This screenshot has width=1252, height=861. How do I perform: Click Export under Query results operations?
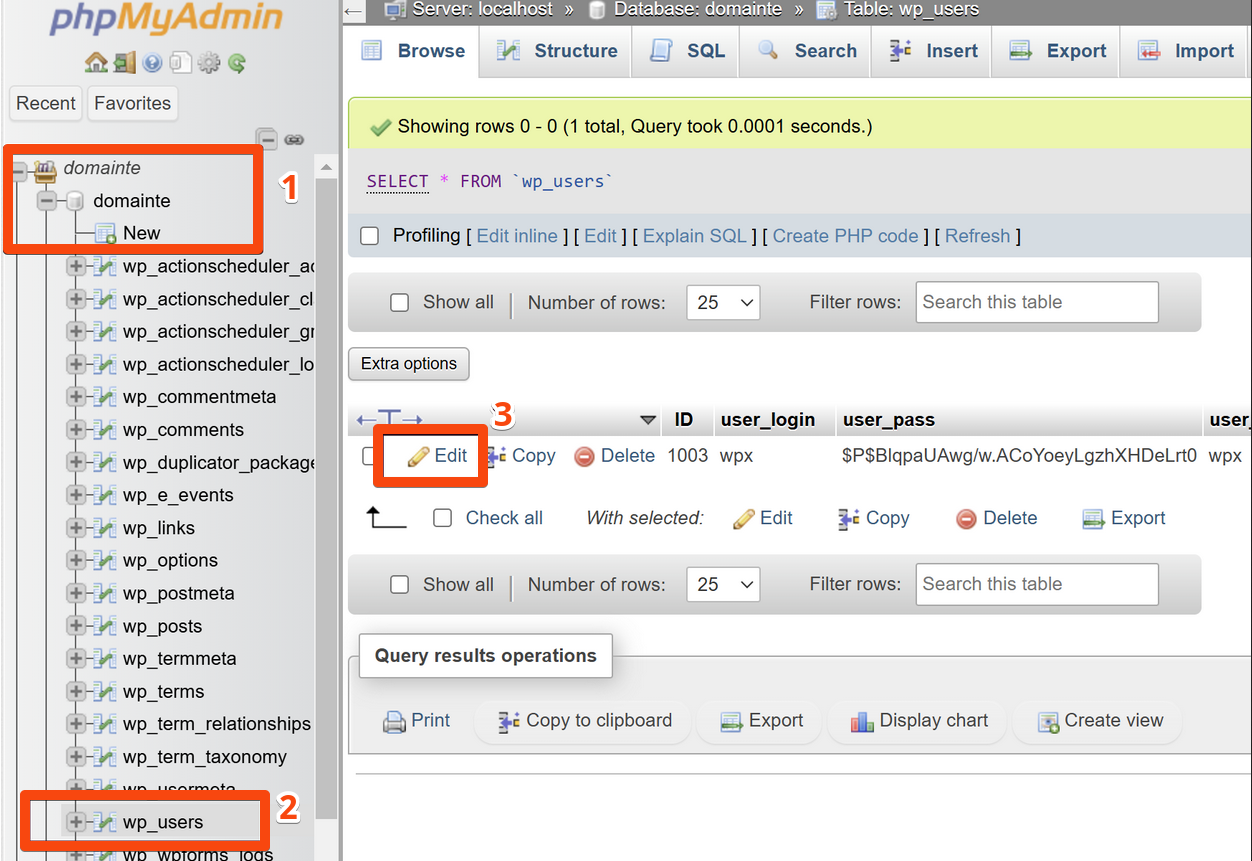[x=762, y=721]
